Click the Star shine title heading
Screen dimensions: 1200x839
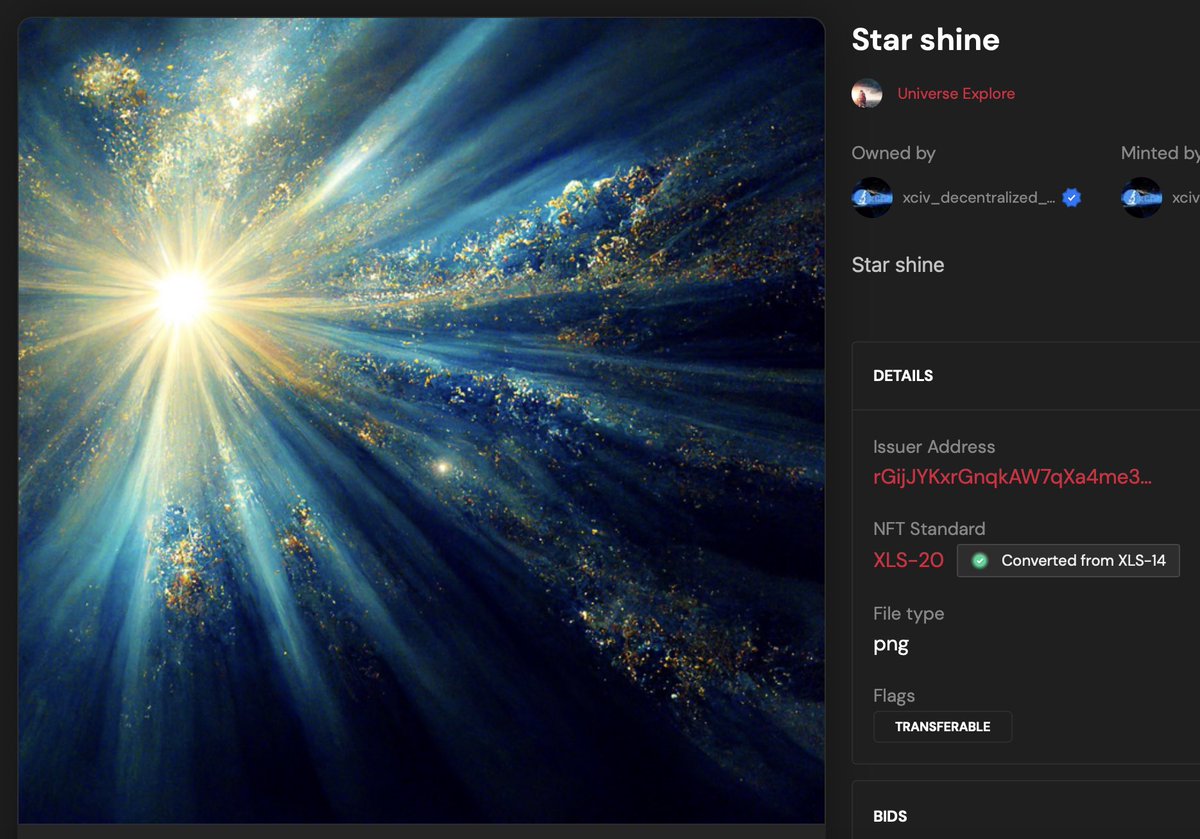925,40
